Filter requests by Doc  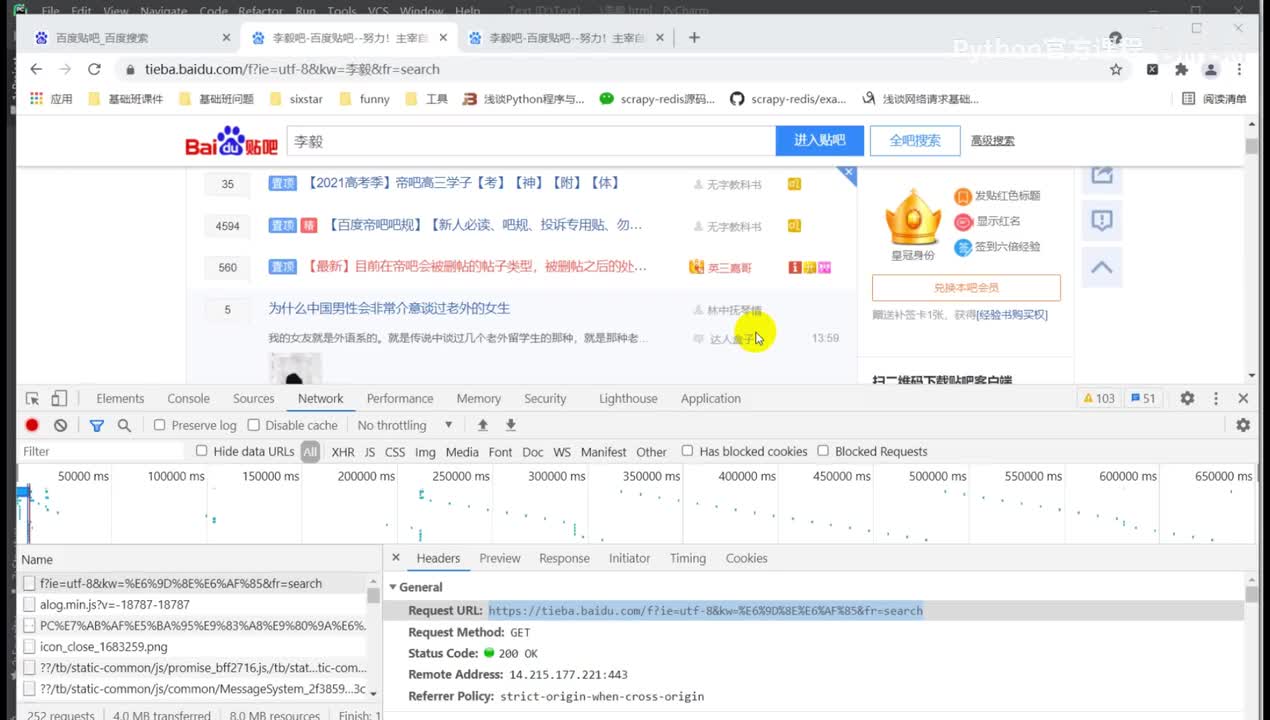tap(533, 452)
